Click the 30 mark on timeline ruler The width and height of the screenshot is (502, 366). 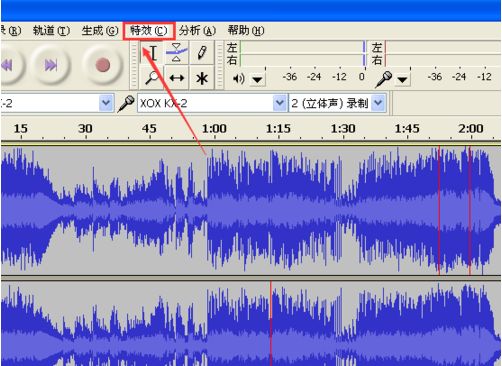(x=85, y=129)
